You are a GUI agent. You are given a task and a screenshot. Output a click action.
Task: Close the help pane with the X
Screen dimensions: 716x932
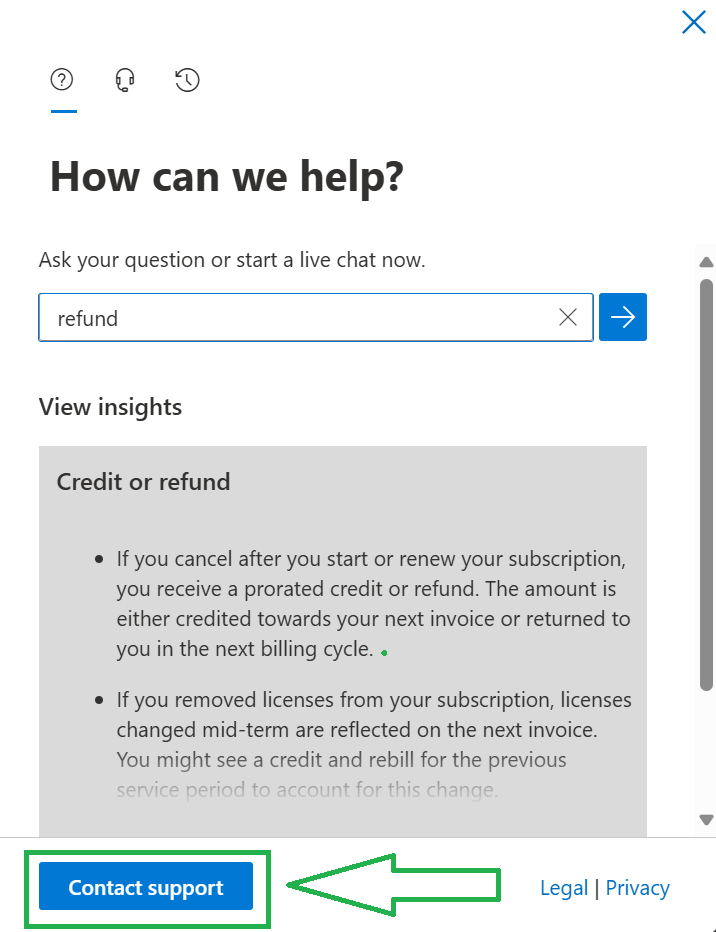pyautogui.click(x=693, y=23)
